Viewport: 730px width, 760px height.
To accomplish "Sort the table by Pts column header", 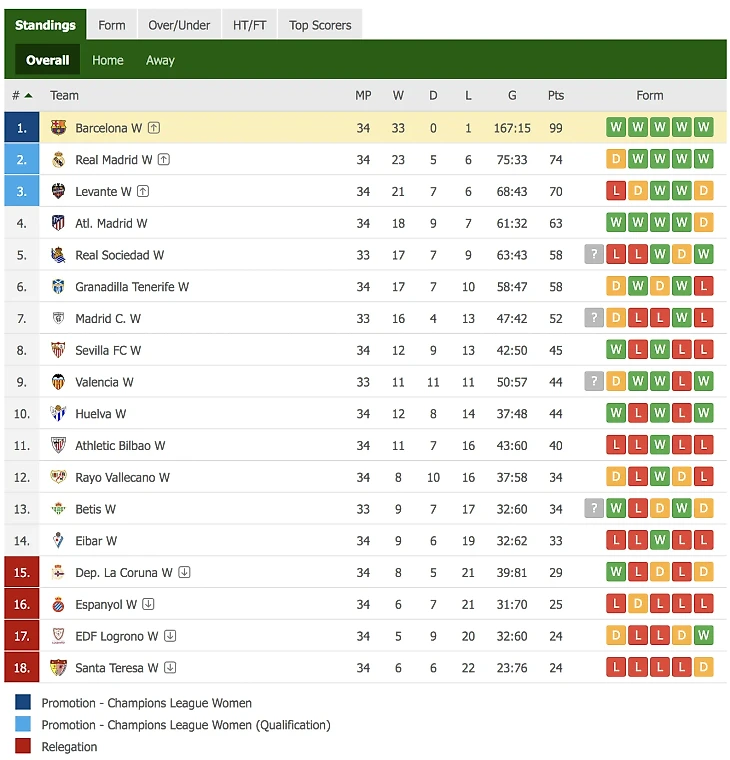I will pyautogui.click(x=556, y=96).
